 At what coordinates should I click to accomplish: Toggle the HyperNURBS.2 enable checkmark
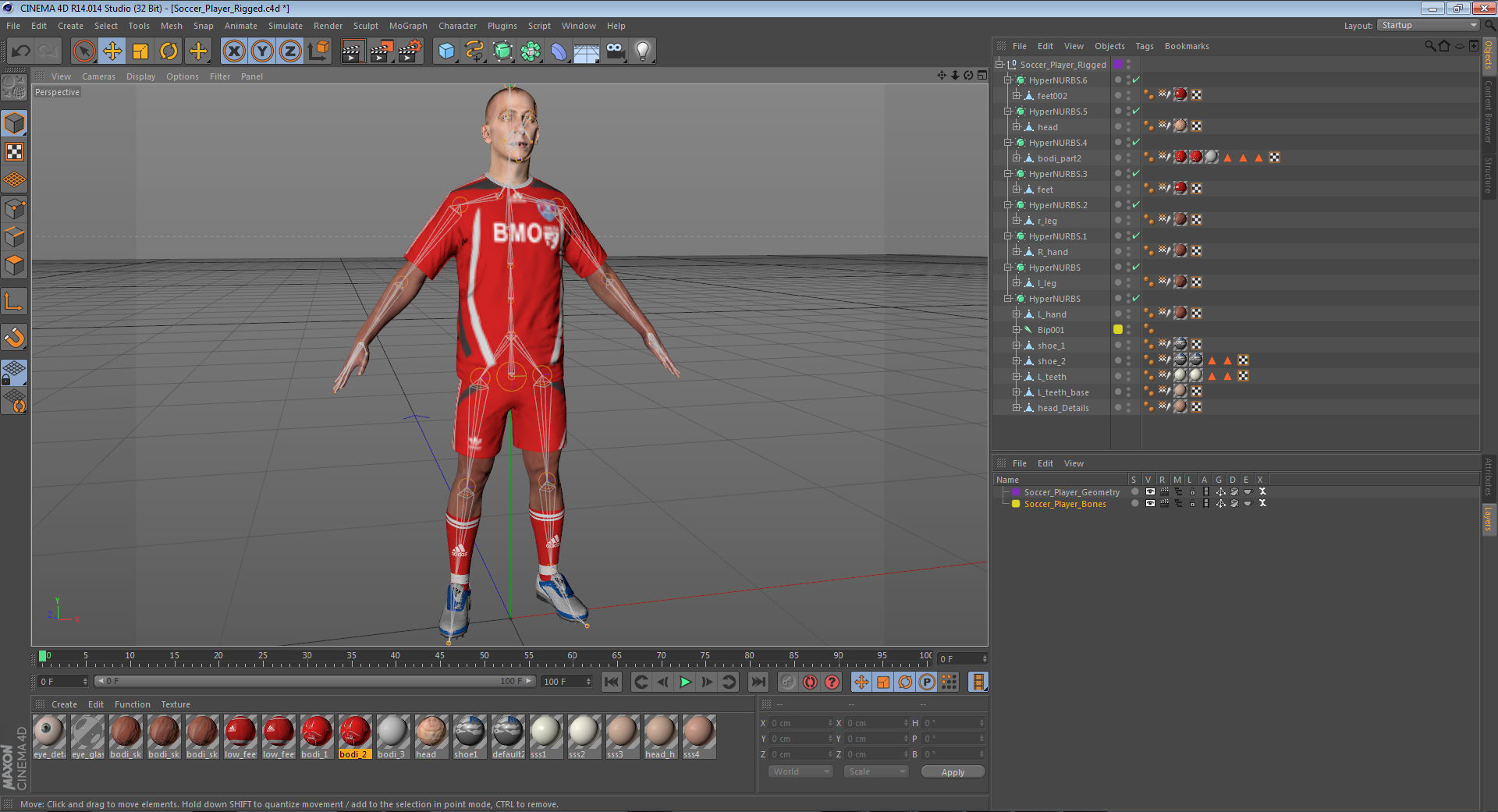pyautogui.click(x=1136, y=204)
